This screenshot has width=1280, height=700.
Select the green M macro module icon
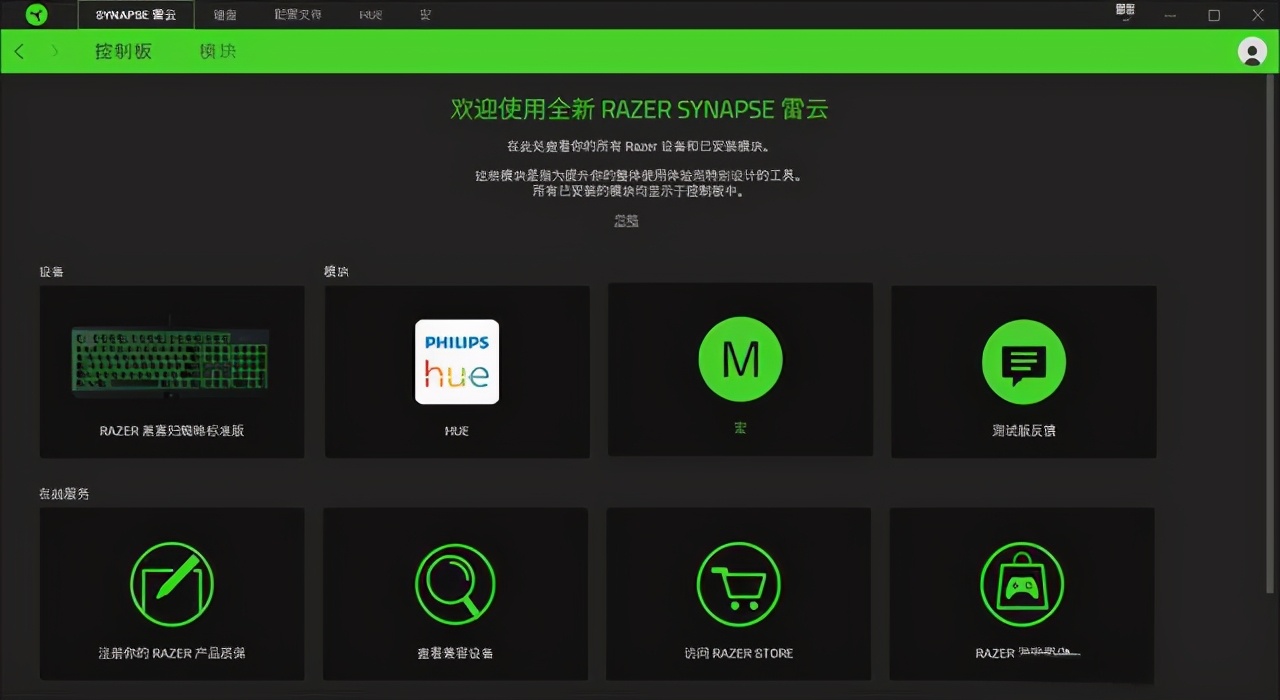click(x=740, y=359)
